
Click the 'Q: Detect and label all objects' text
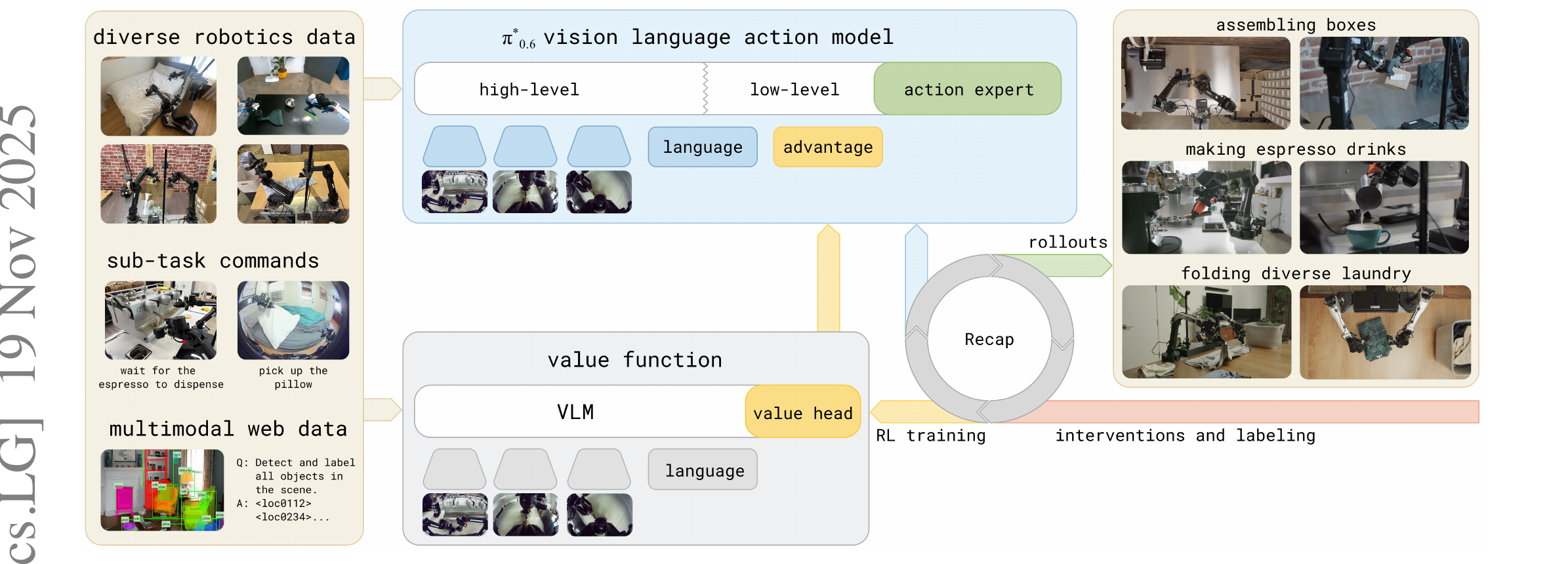[296, 476]
